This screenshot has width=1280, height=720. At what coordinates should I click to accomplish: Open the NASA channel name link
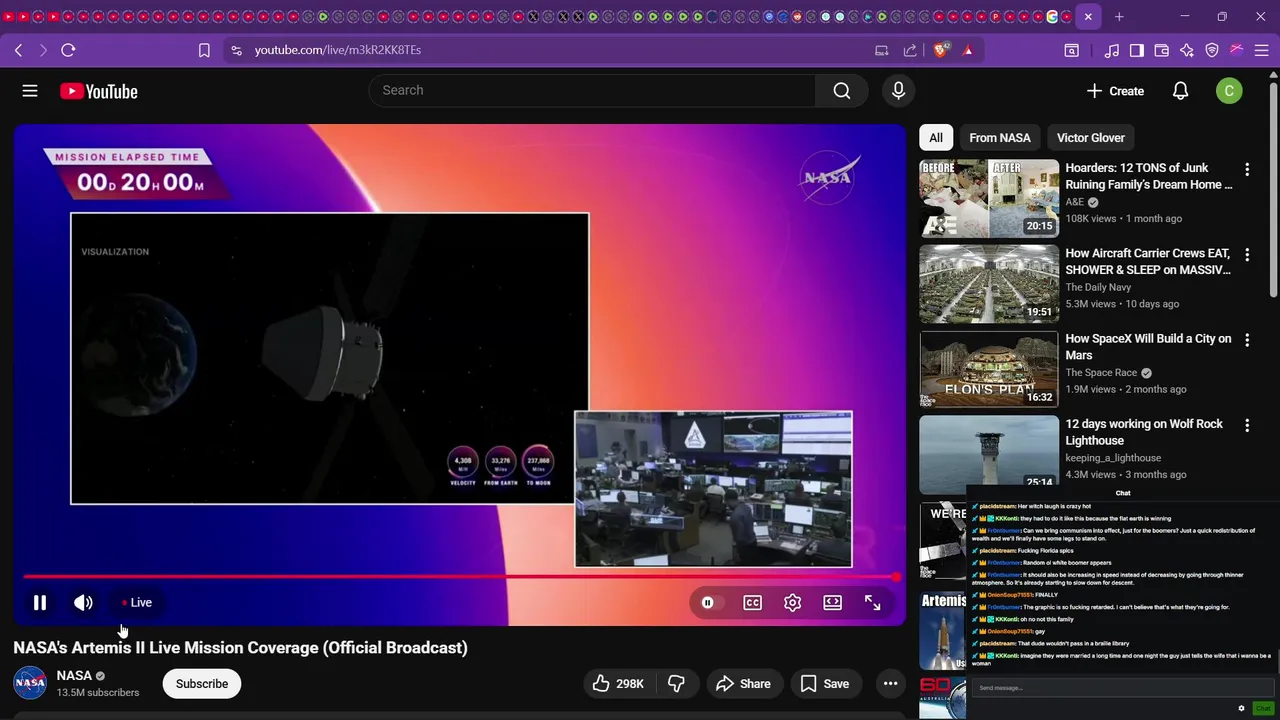[74, 676]
